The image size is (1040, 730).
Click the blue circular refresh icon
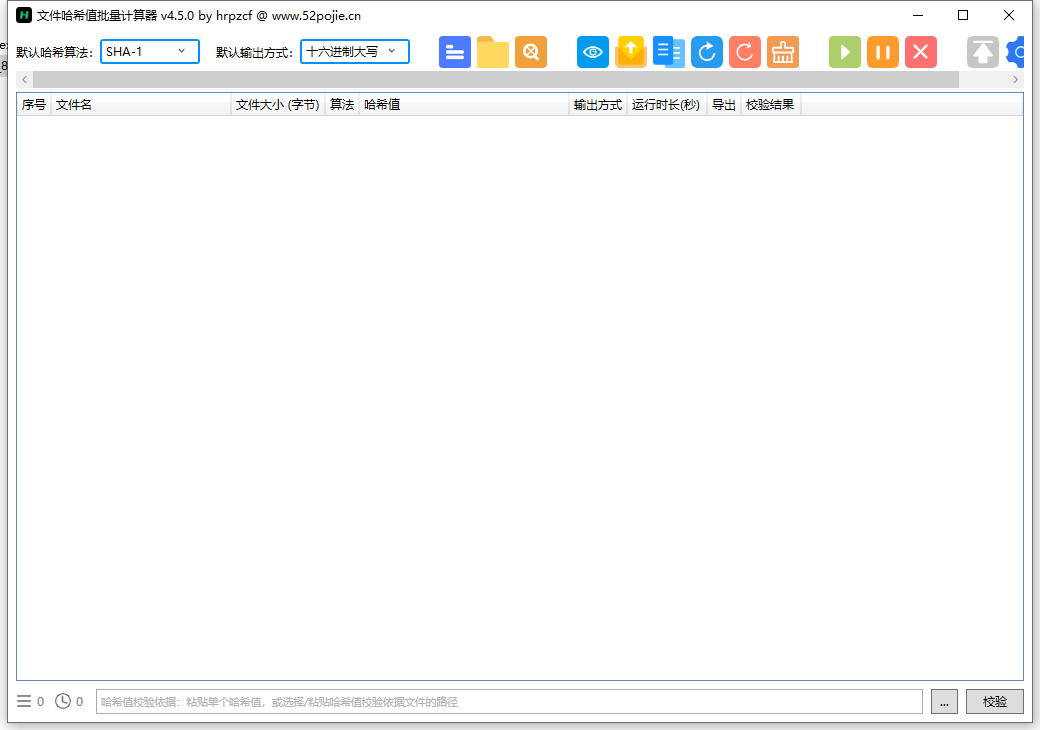click(707, 52)
